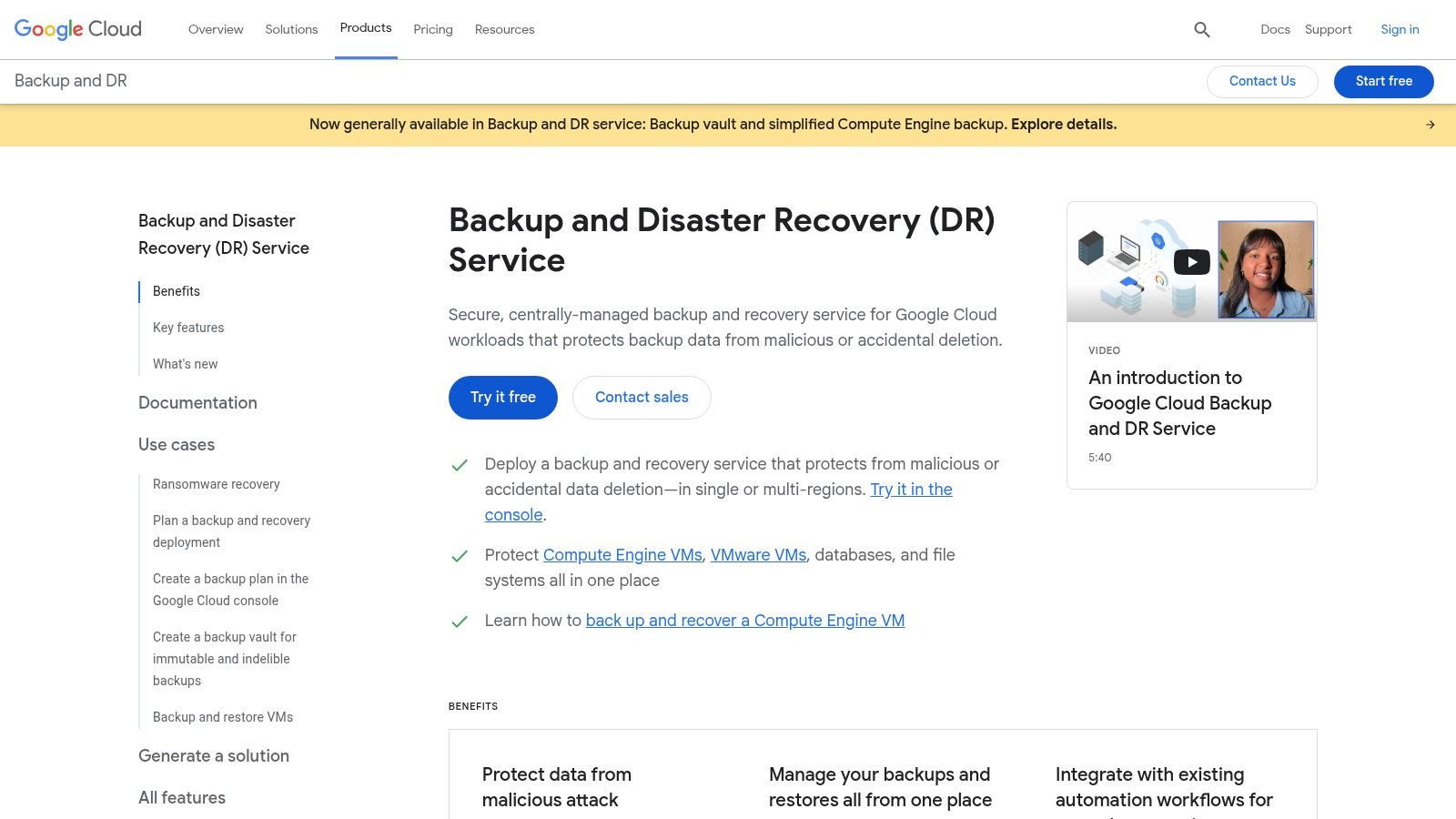Click the Explore details banner link

[1064, 125]
